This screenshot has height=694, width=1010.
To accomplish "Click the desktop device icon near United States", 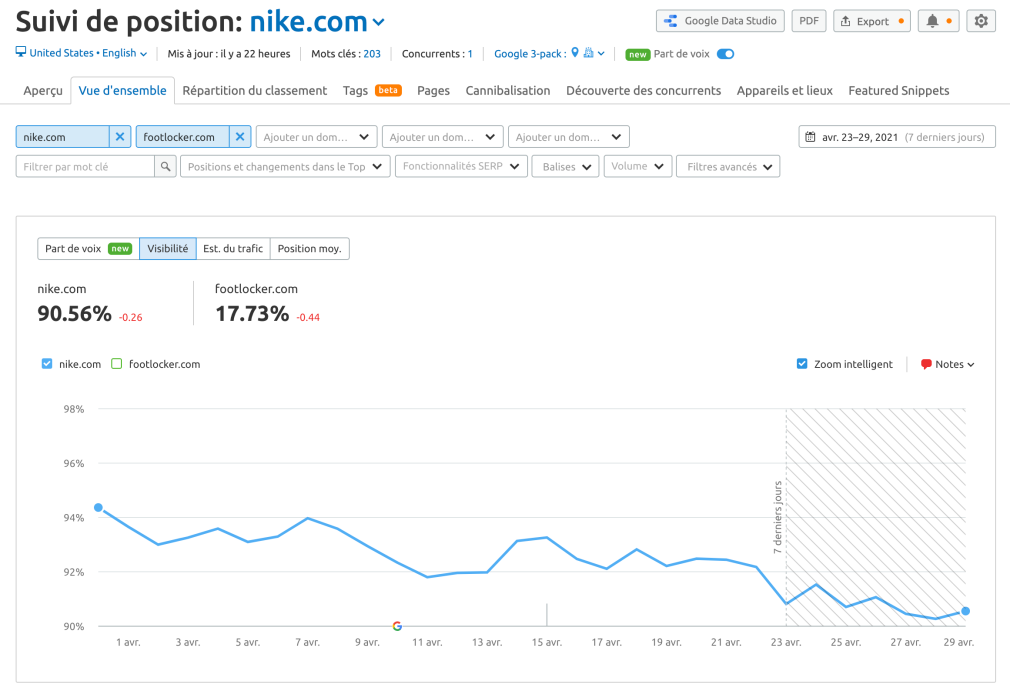I will (21, 52).
